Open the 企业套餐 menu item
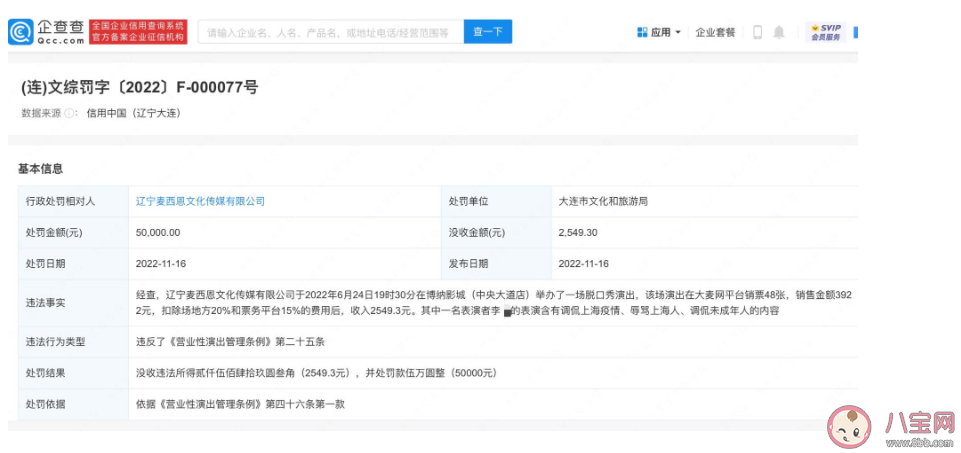This screenshot has height=453, width=961. click(715, 32)
